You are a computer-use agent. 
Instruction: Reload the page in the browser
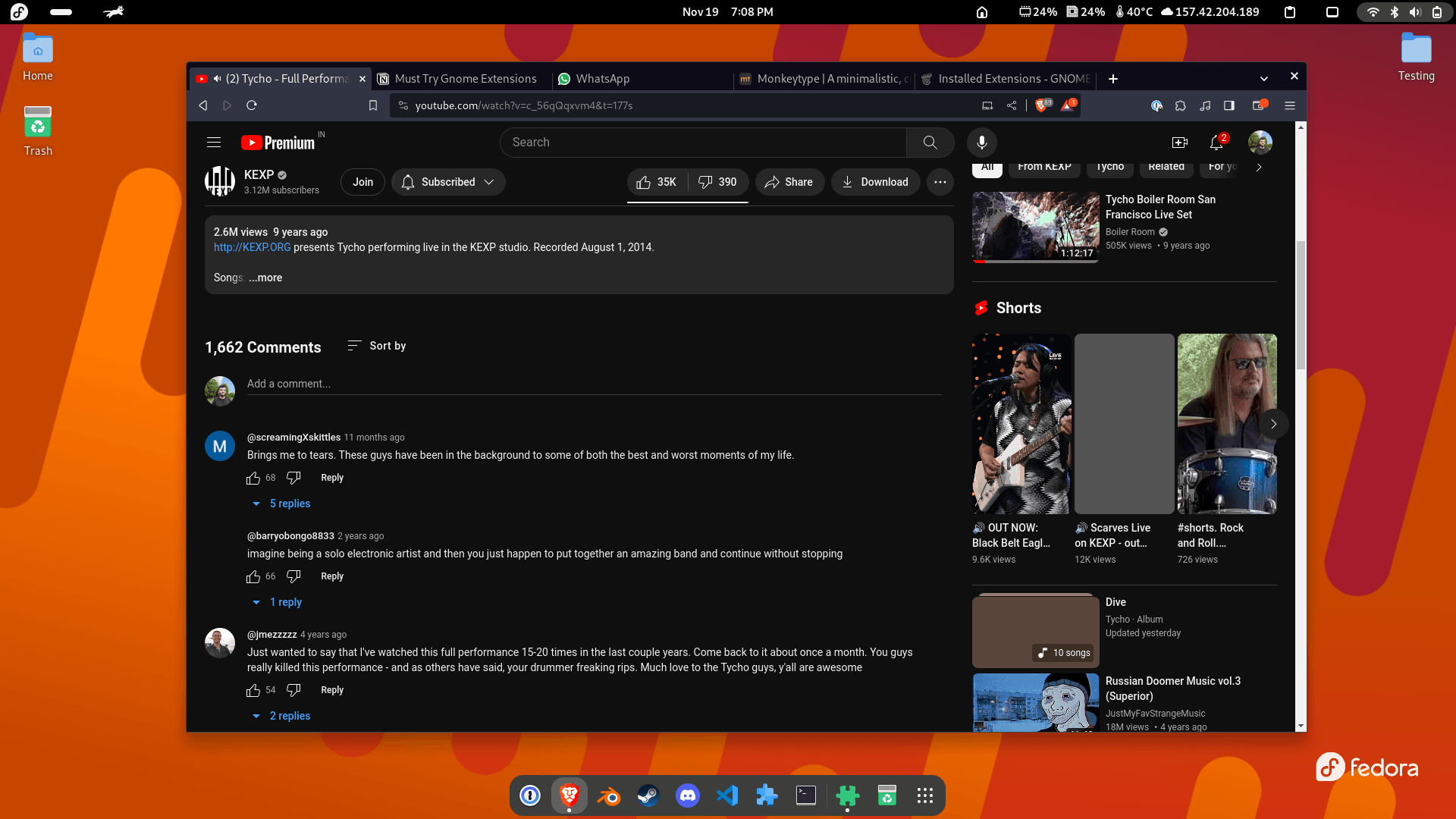coord(252,105)
